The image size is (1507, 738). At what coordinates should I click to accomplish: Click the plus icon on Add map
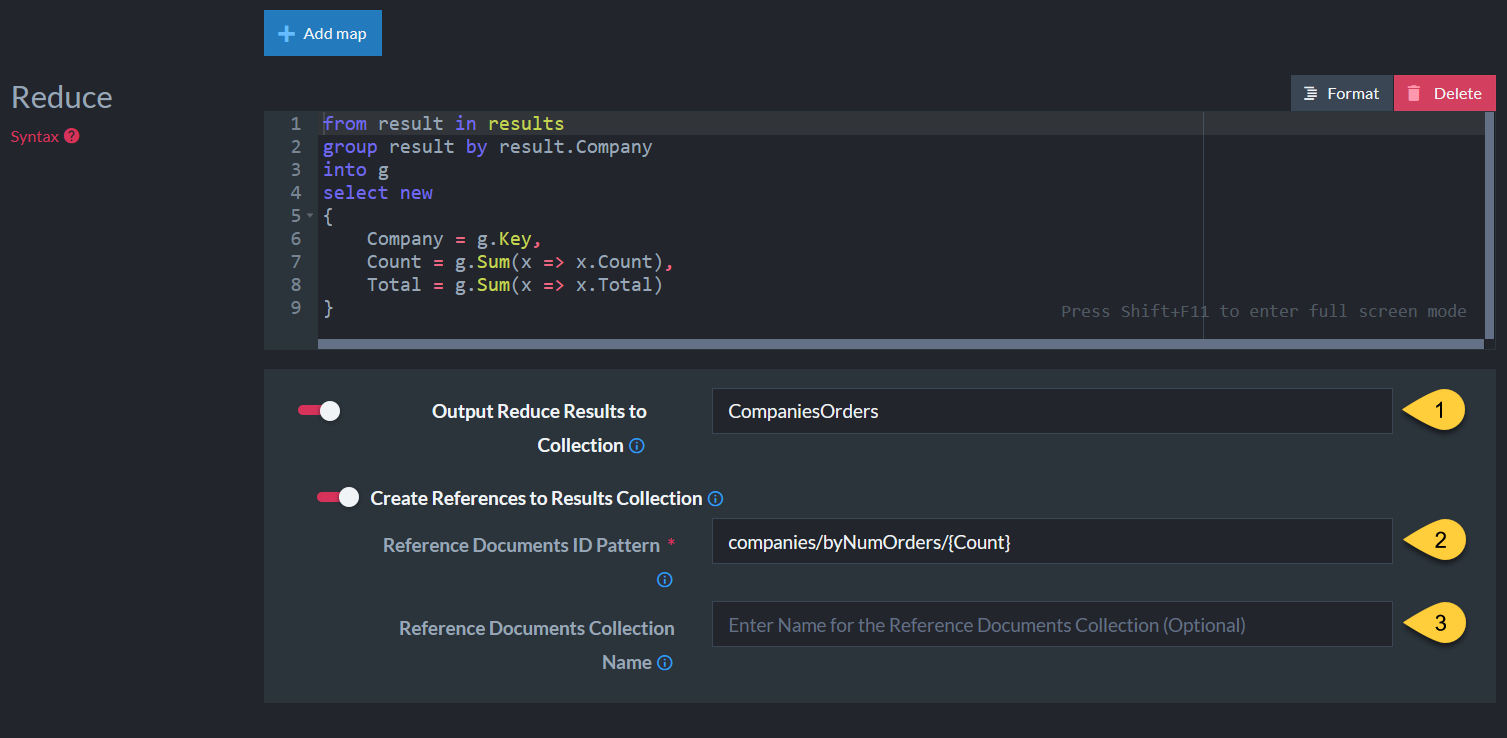click(286, 33)
